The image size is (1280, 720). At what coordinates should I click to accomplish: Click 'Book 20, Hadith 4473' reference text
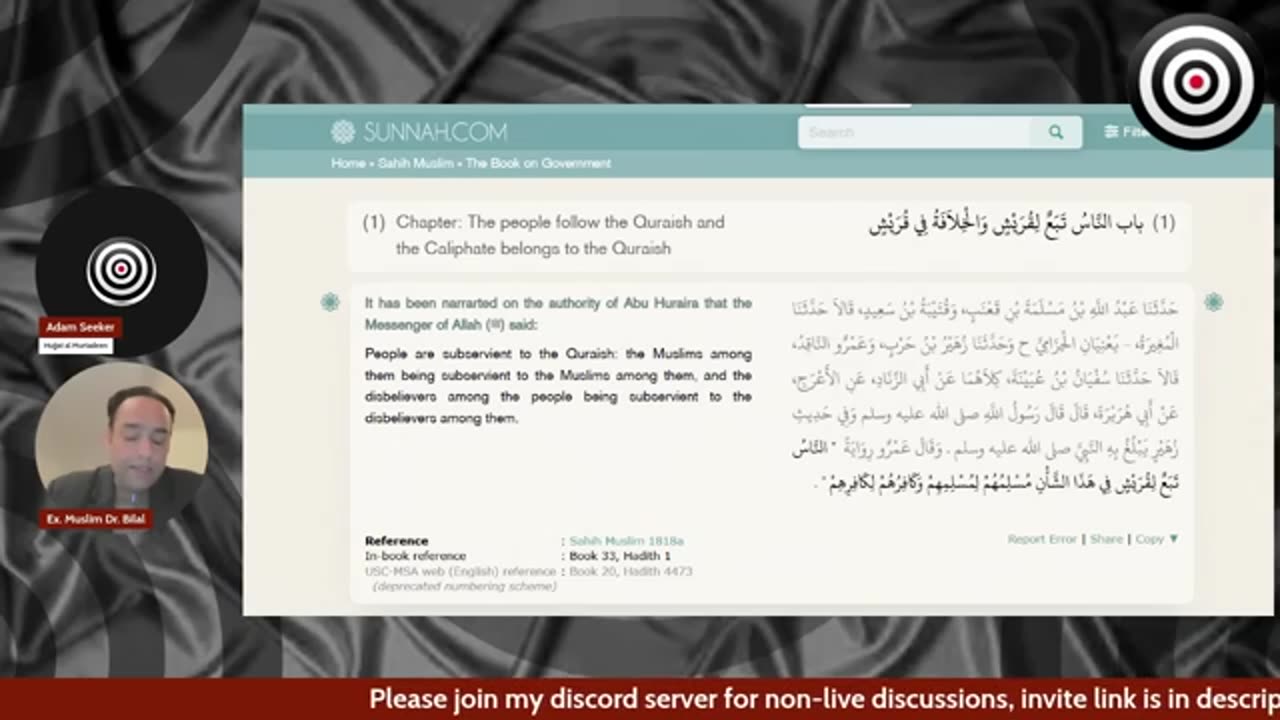[x=630, y=571]
